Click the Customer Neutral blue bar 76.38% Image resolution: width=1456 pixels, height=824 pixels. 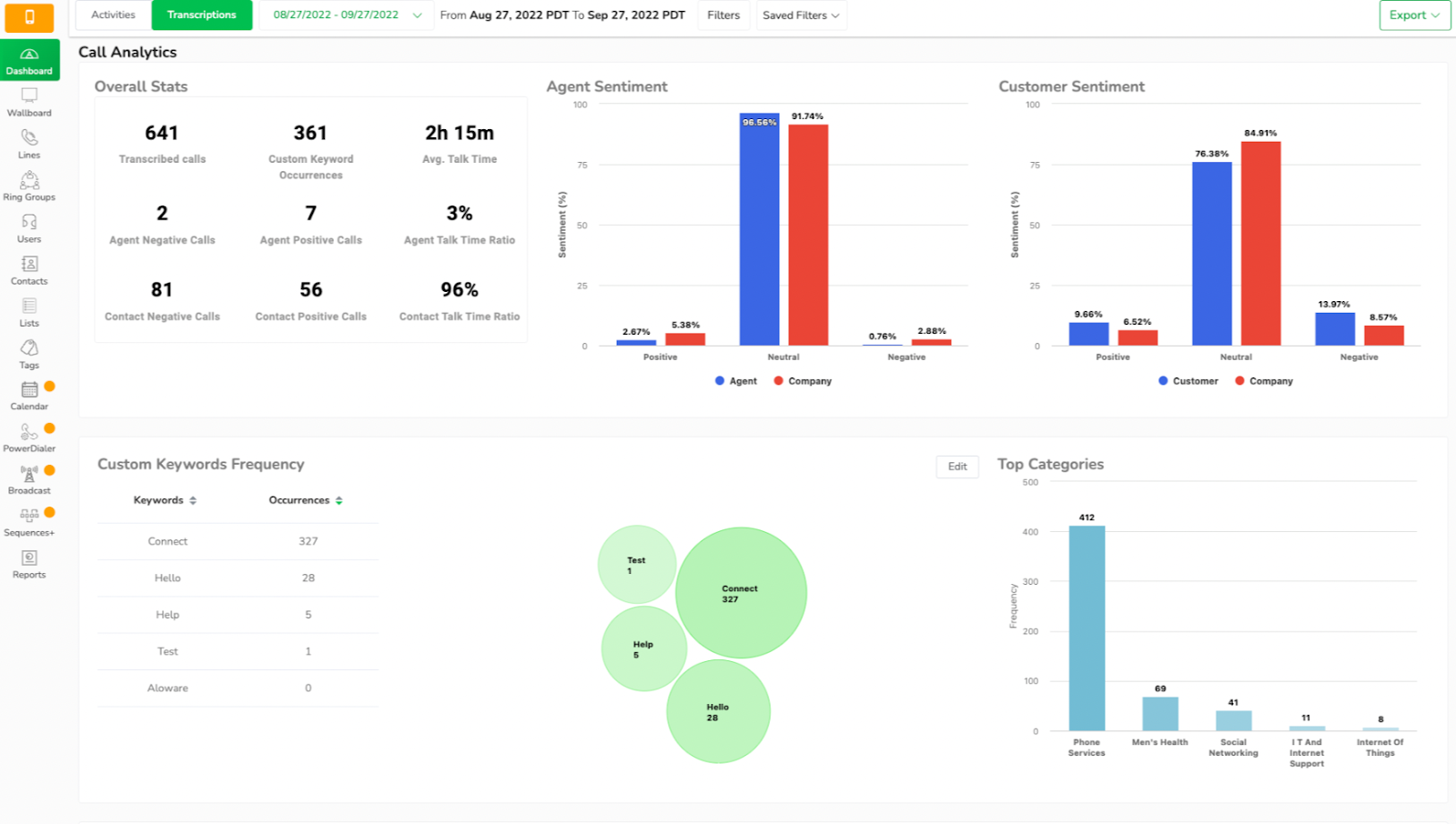[x=1211, y=254]
